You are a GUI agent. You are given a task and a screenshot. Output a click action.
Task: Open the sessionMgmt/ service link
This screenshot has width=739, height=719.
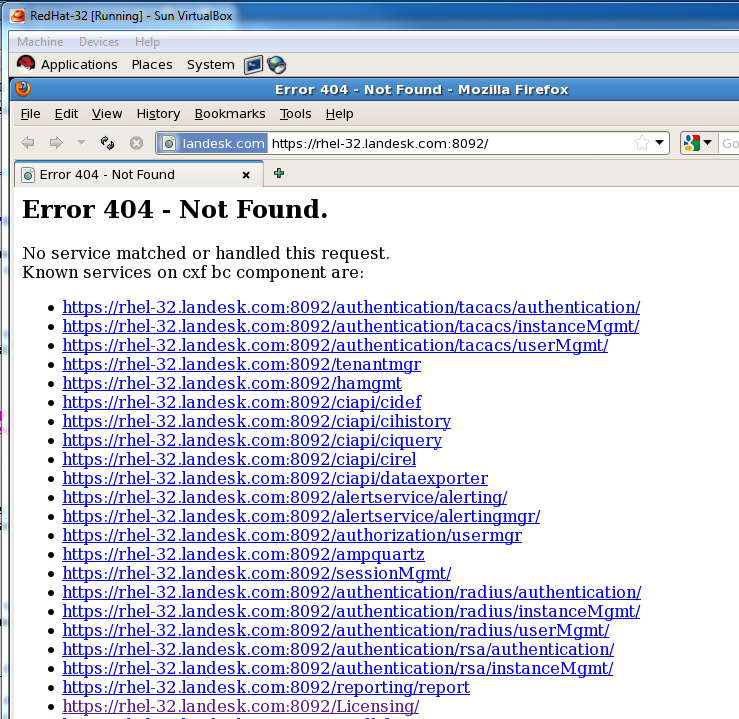pyautogui.click(x=257, y=573)
